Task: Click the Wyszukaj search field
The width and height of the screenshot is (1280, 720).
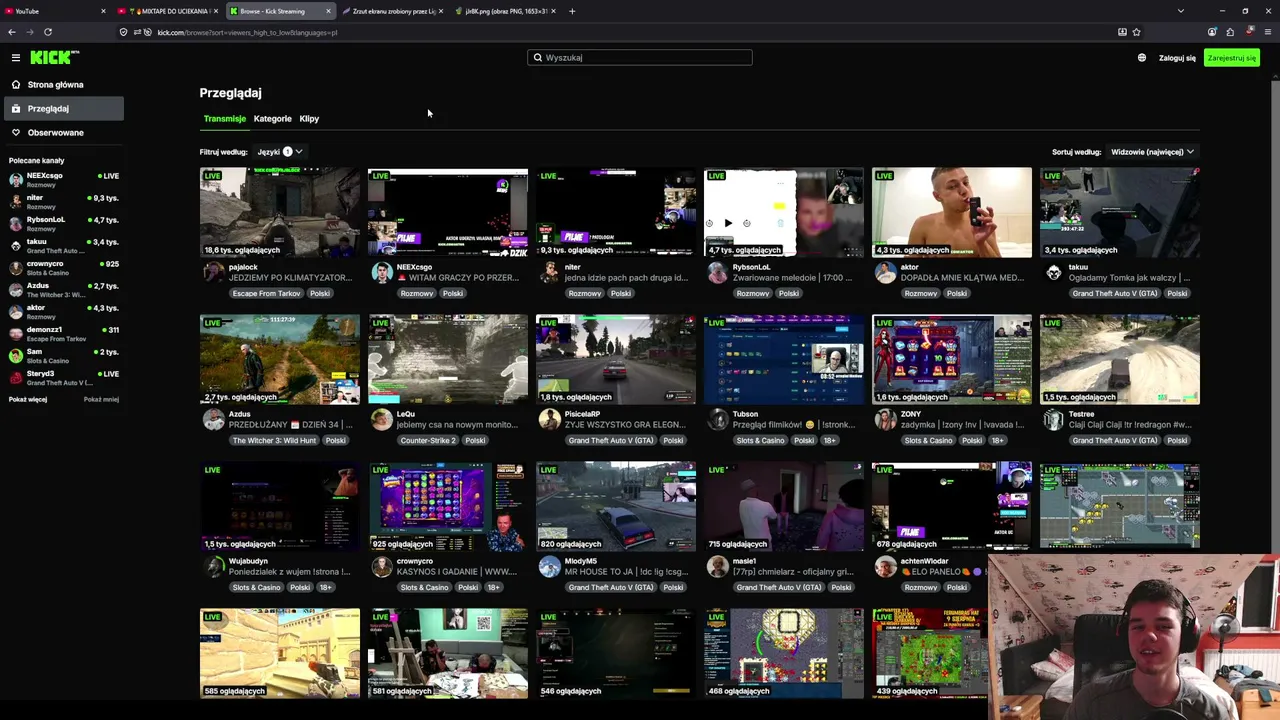Action: tap(640, 58)
